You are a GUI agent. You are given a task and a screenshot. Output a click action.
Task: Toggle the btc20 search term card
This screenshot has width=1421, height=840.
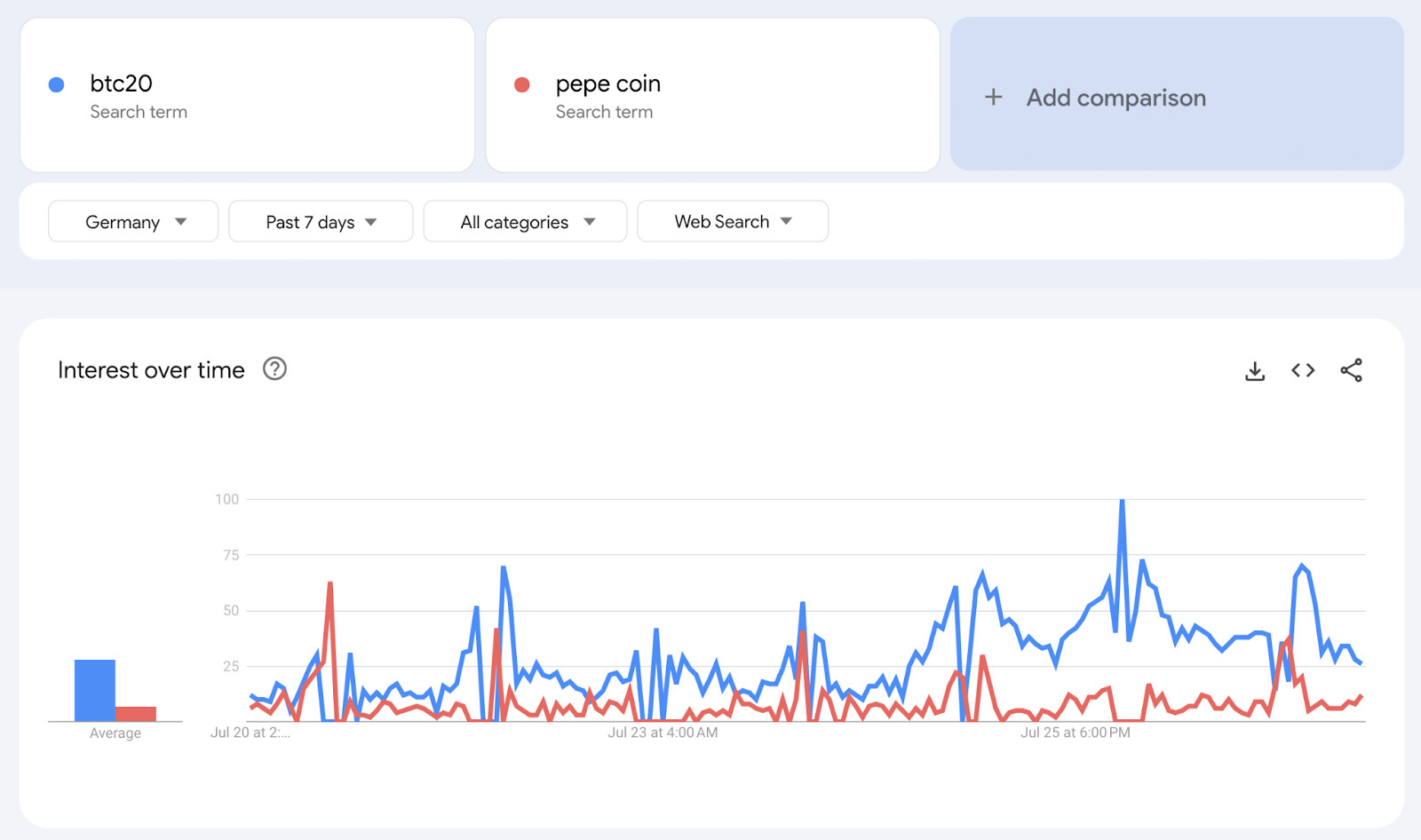(x=249, y=95)
